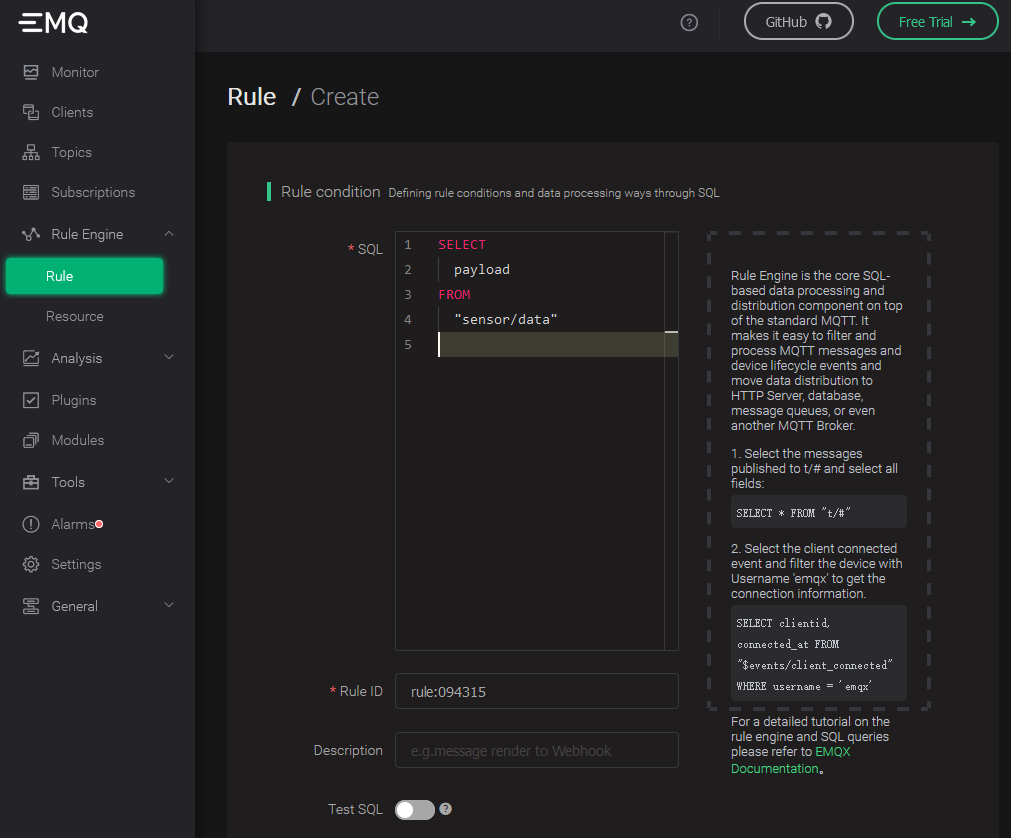Screen dimensions: 1011x838
Task: Click the Subscriptions list icon
Action: pyautogui.click(x=33, y=192)
